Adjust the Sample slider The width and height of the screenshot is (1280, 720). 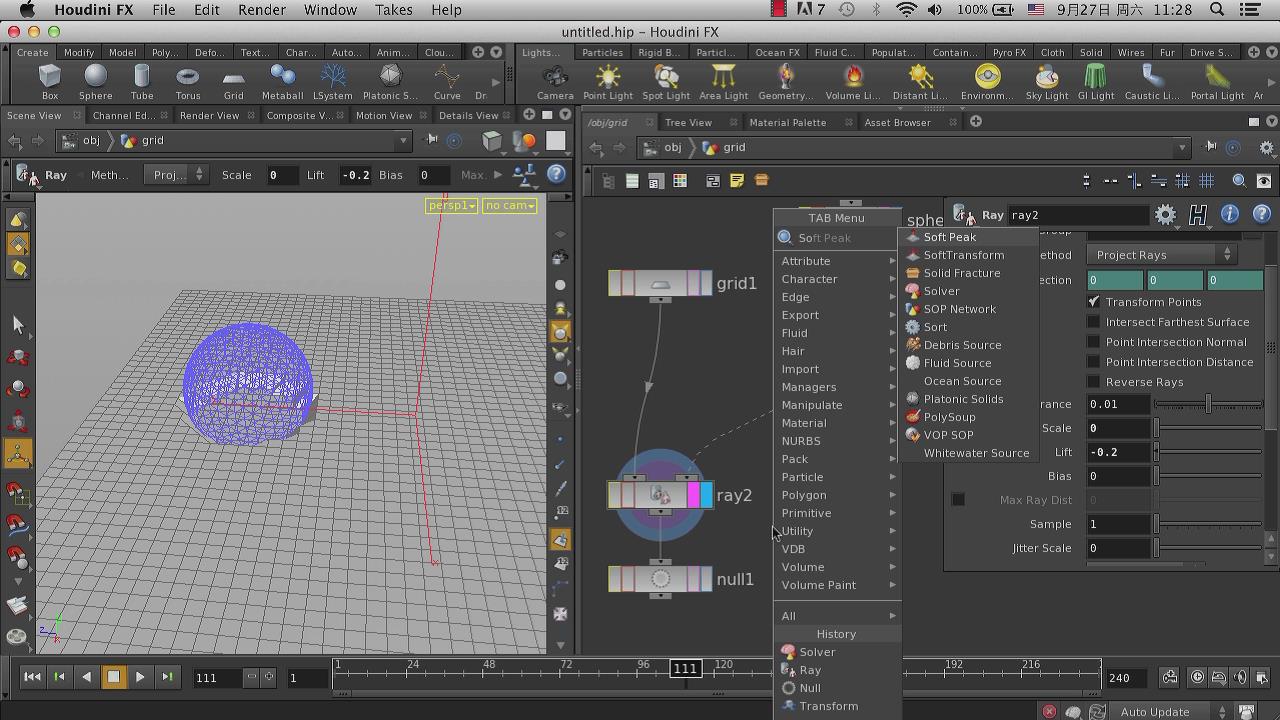pos(1209,524)
